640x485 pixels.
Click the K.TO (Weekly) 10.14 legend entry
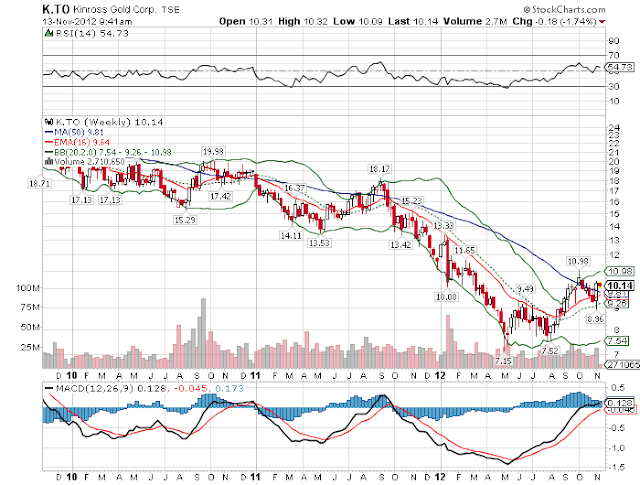(109, 122)
